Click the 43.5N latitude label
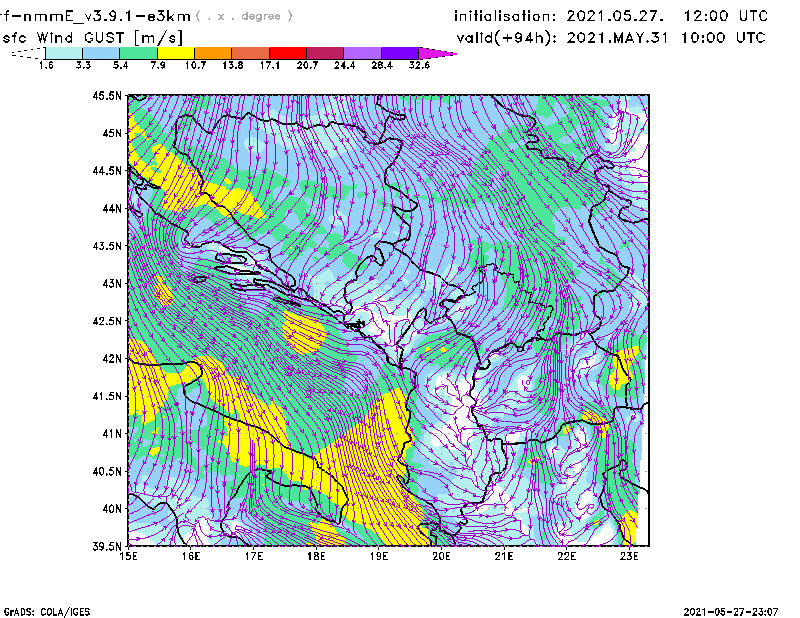The image size is (800, 618). coord(107,246)
